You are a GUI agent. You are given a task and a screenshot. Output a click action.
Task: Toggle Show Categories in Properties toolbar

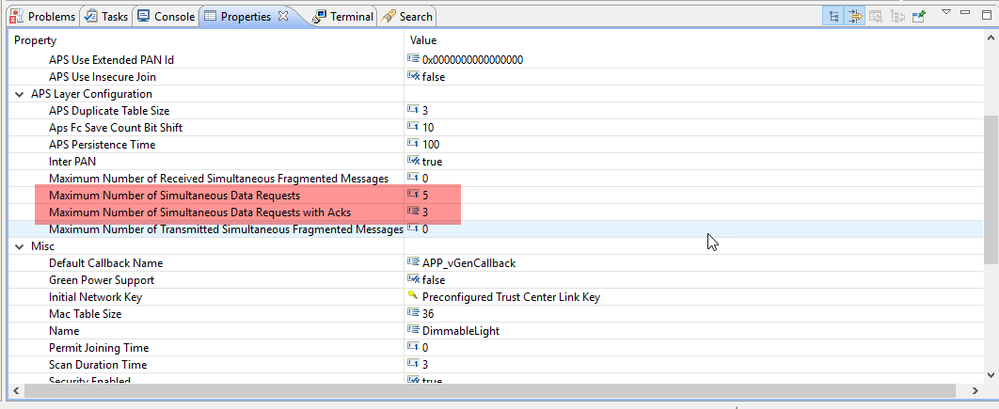[834, 16]
